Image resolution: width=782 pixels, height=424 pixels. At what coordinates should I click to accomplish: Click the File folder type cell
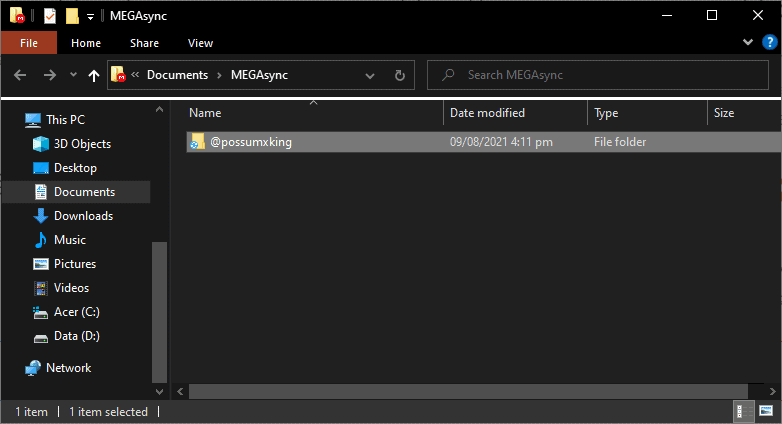620,142
